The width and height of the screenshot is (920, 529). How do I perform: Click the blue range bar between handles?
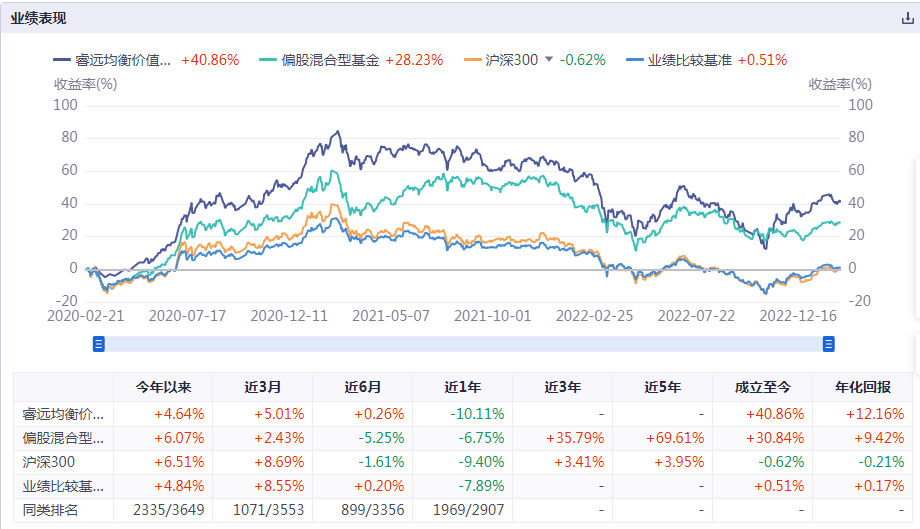(463, 344)
